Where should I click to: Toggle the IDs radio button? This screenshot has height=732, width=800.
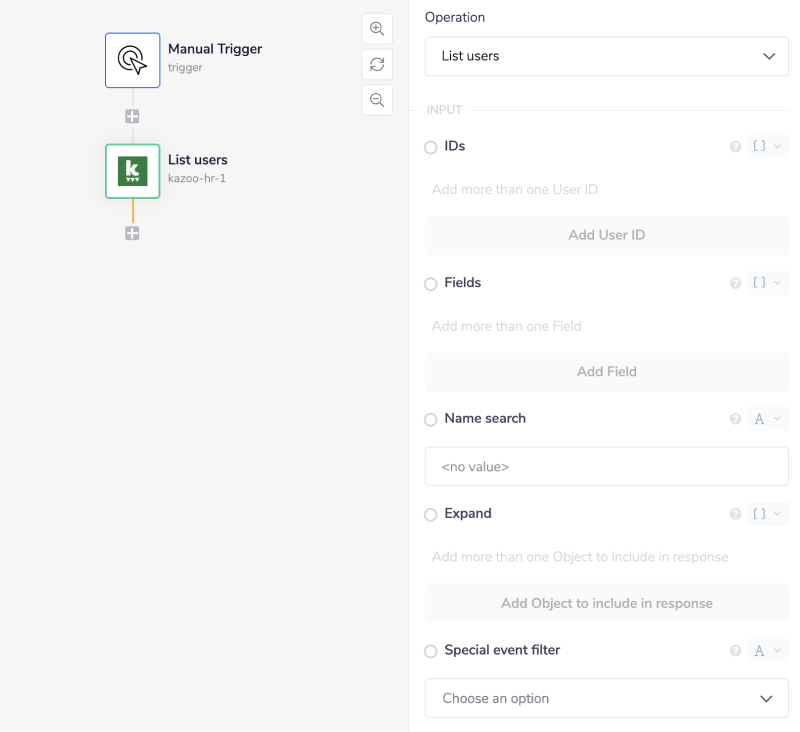431,148
